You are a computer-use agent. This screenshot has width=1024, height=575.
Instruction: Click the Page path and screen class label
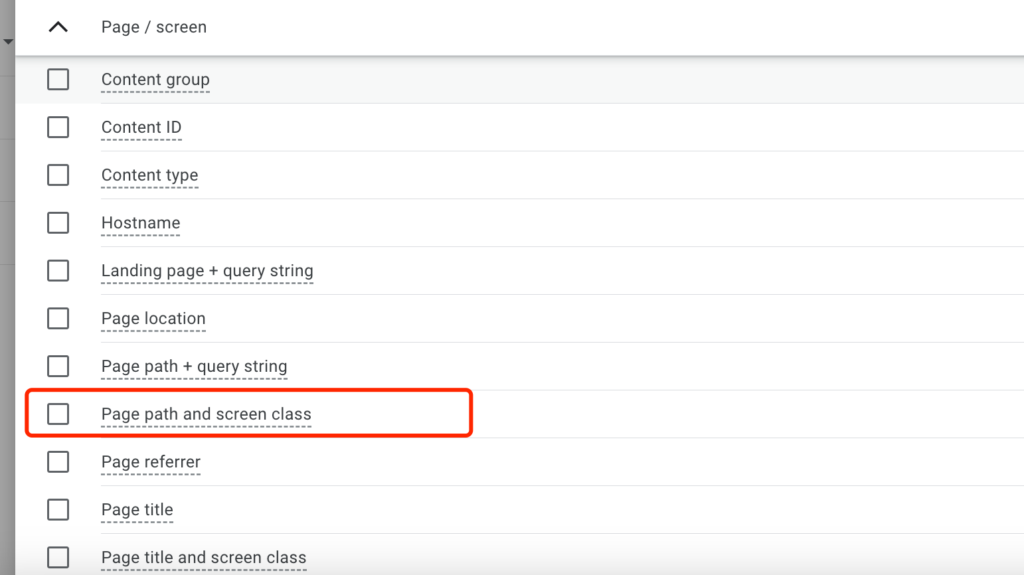point(206,414)
